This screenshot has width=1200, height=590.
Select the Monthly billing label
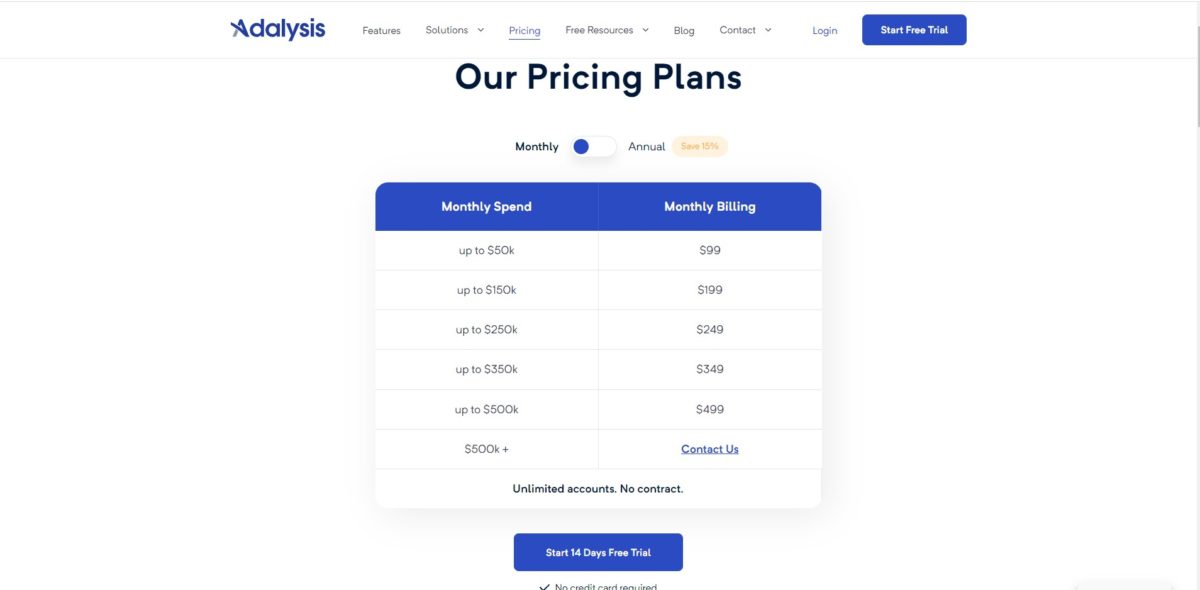[536, 147]
